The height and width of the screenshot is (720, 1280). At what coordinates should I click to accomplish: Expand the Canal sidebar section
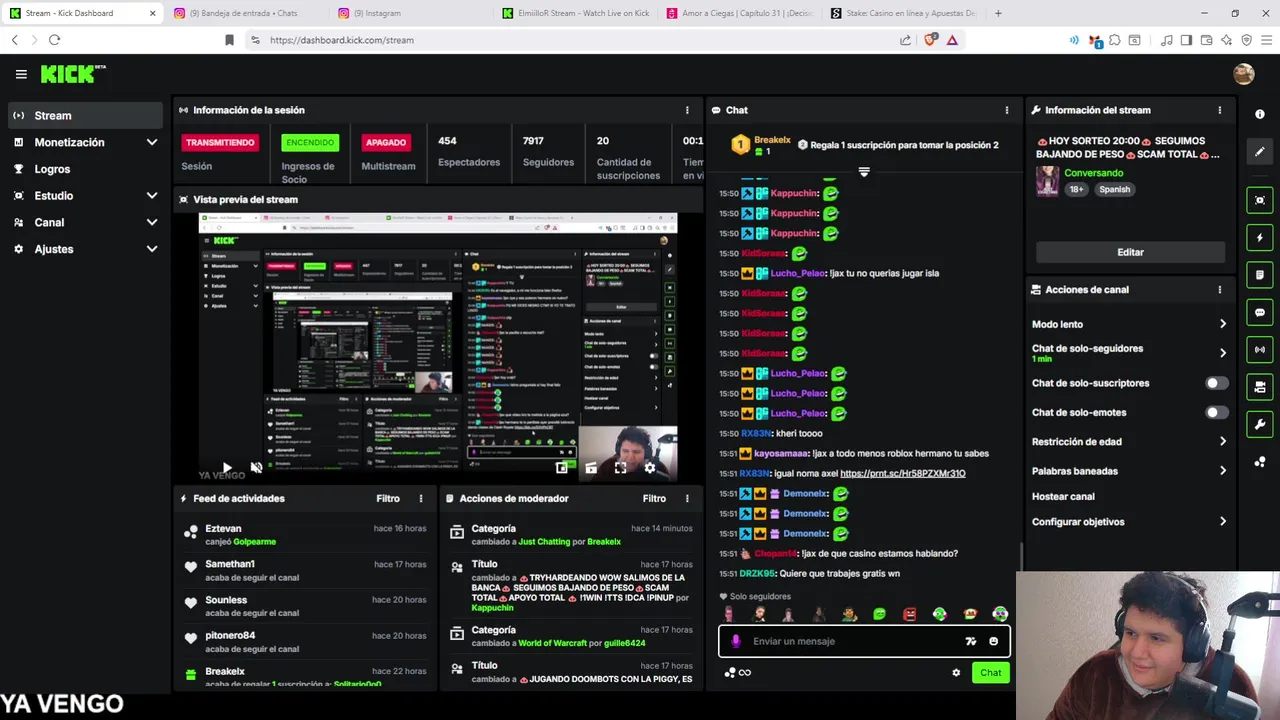tap(152, 222)
